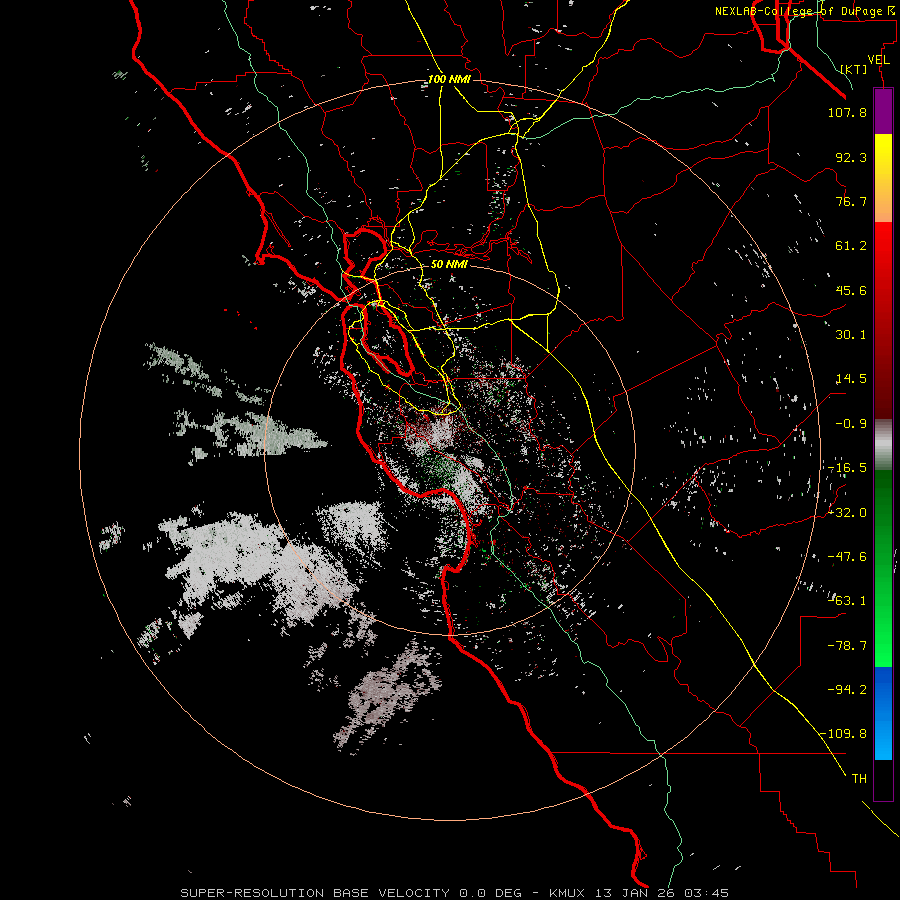The height and width of the screenshot is (900, 900).
Task: Click the "VEL" legend heading
Action: pyautogui.click(x=879, y=60)
